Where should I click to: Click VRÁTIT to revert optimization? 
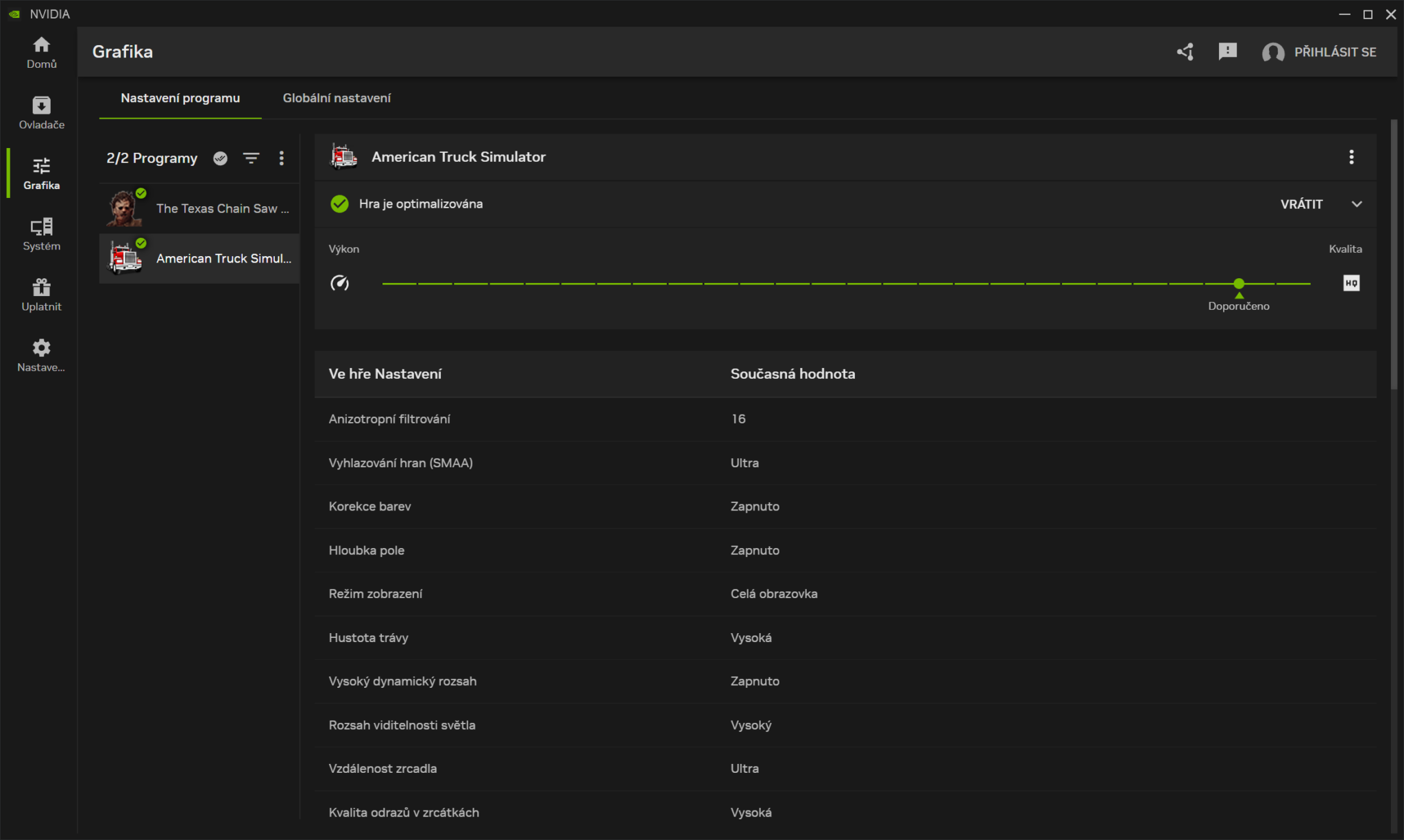[1301, 204]
